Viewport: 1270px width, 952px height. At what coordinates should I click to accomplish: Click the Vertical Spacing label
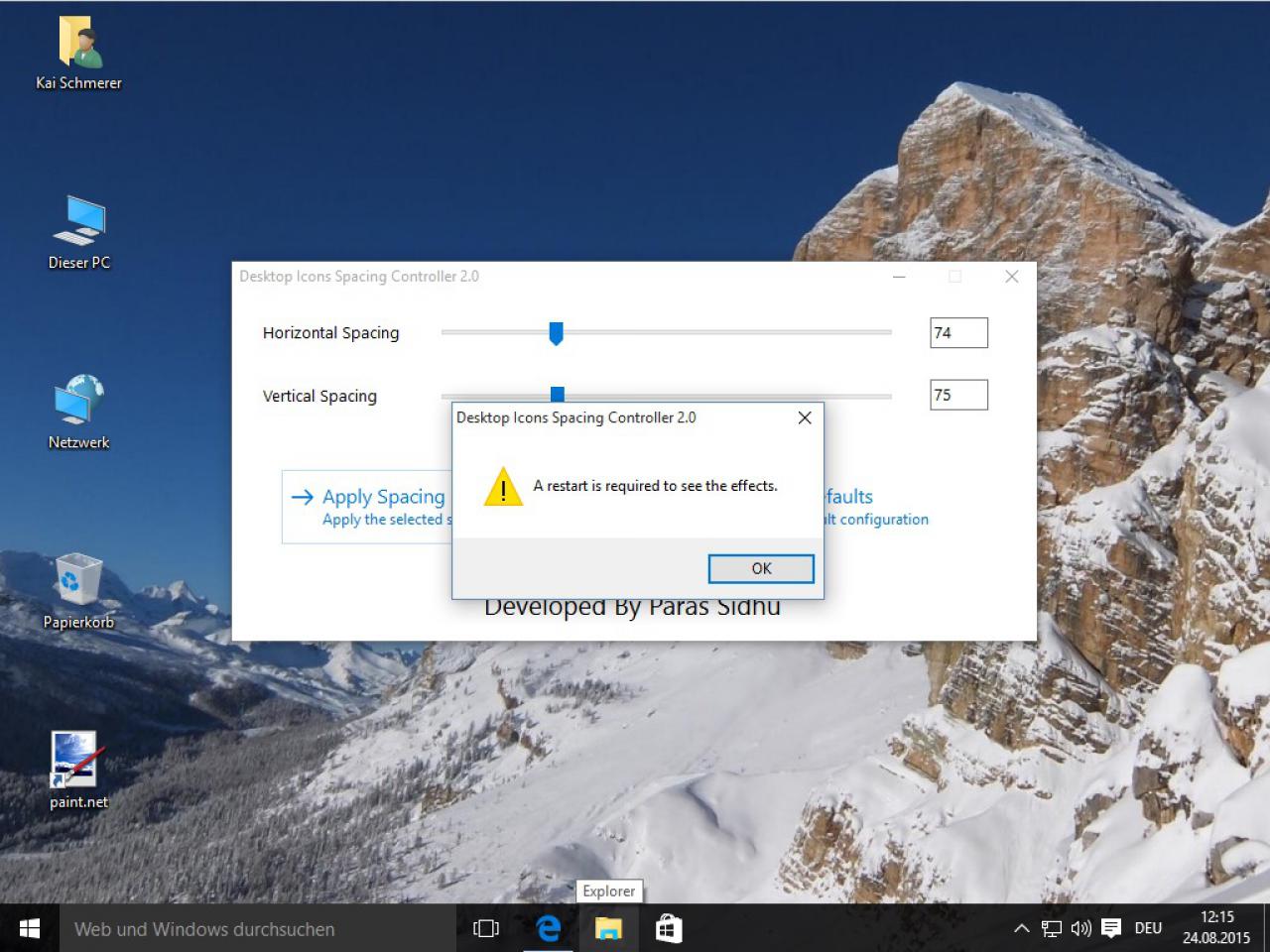point(319,396)
